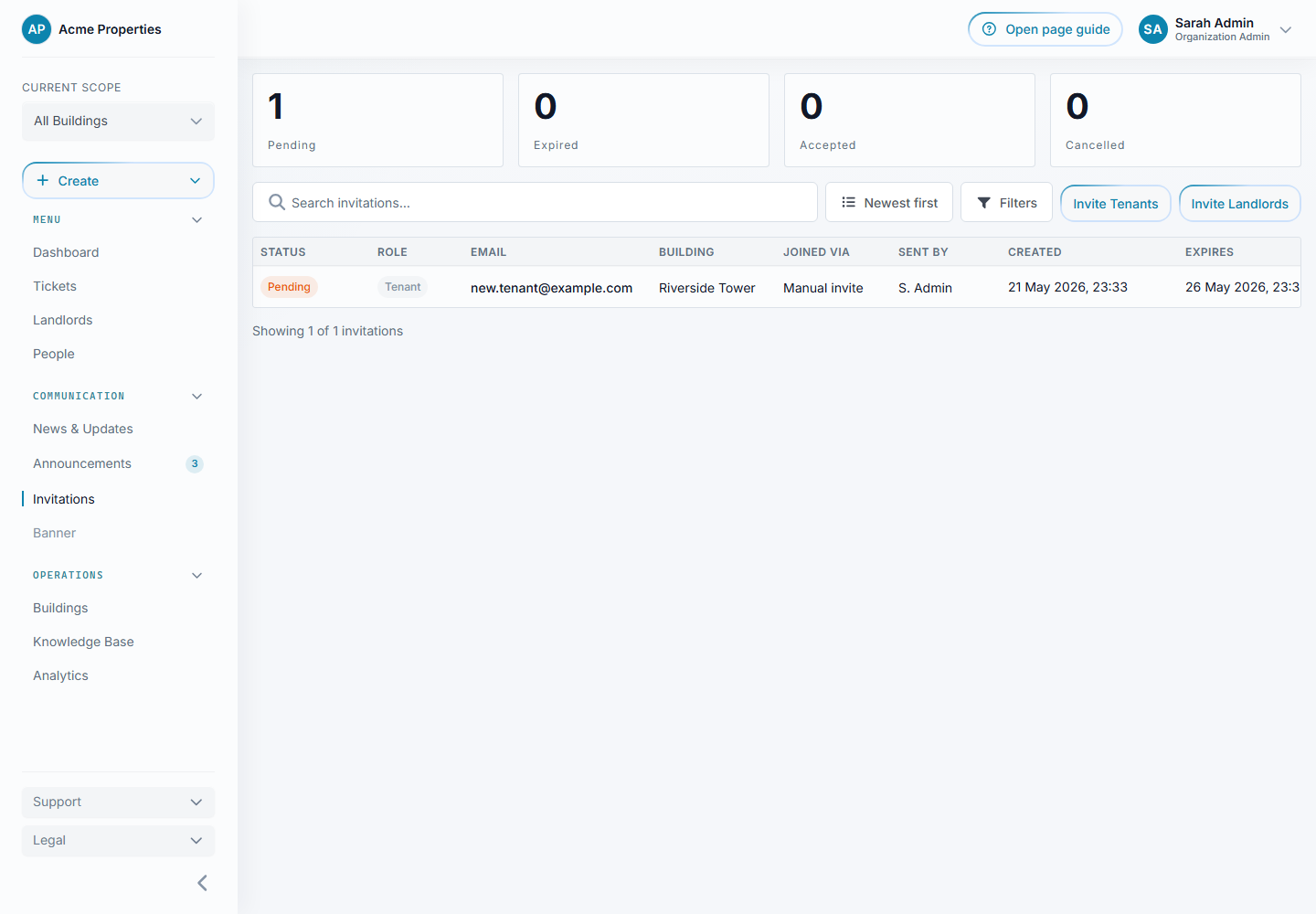Open People in sidebar

tap(54, 354)
